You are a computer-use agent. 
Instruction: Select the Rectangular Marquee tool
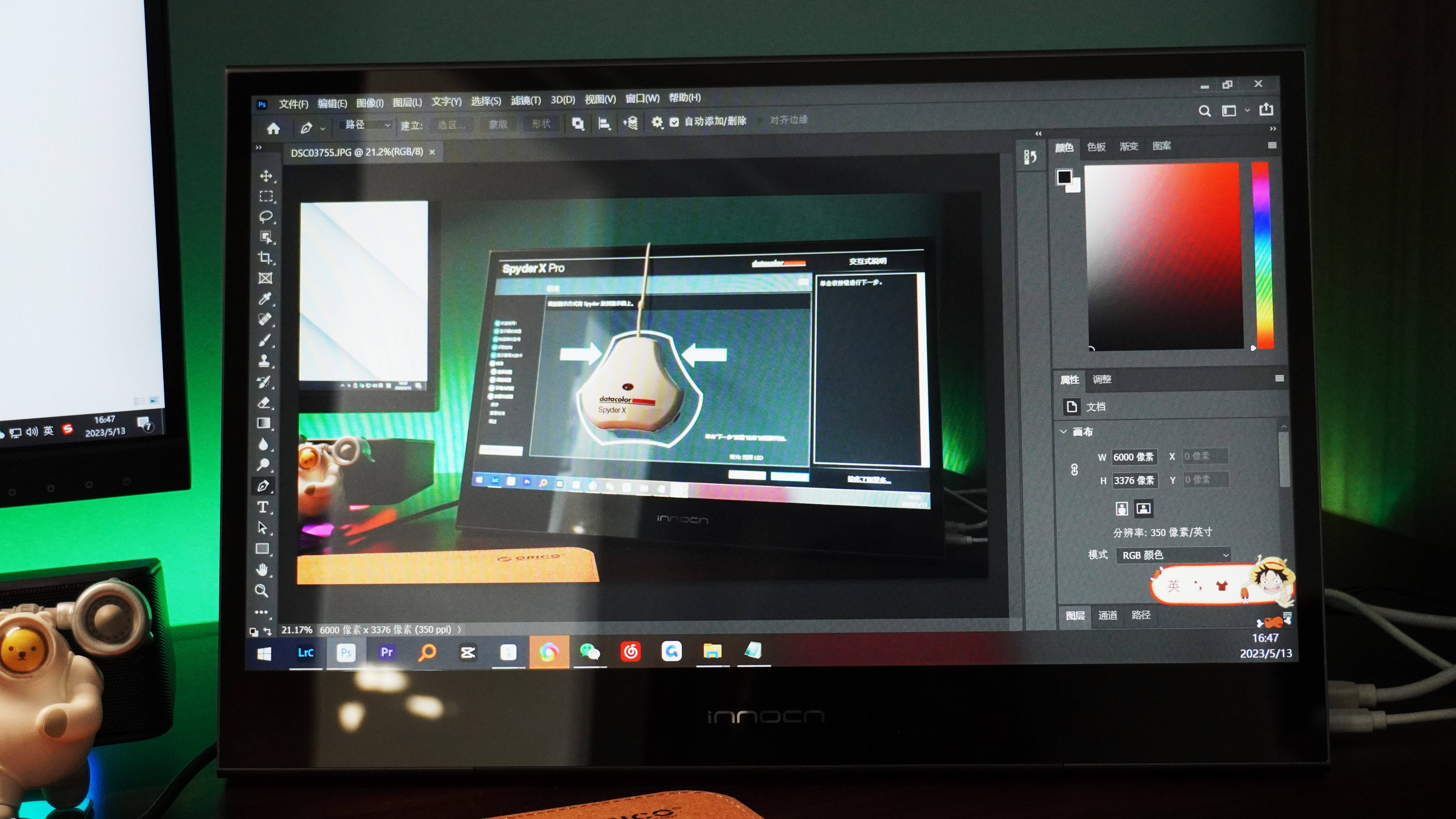coord(266,196)
